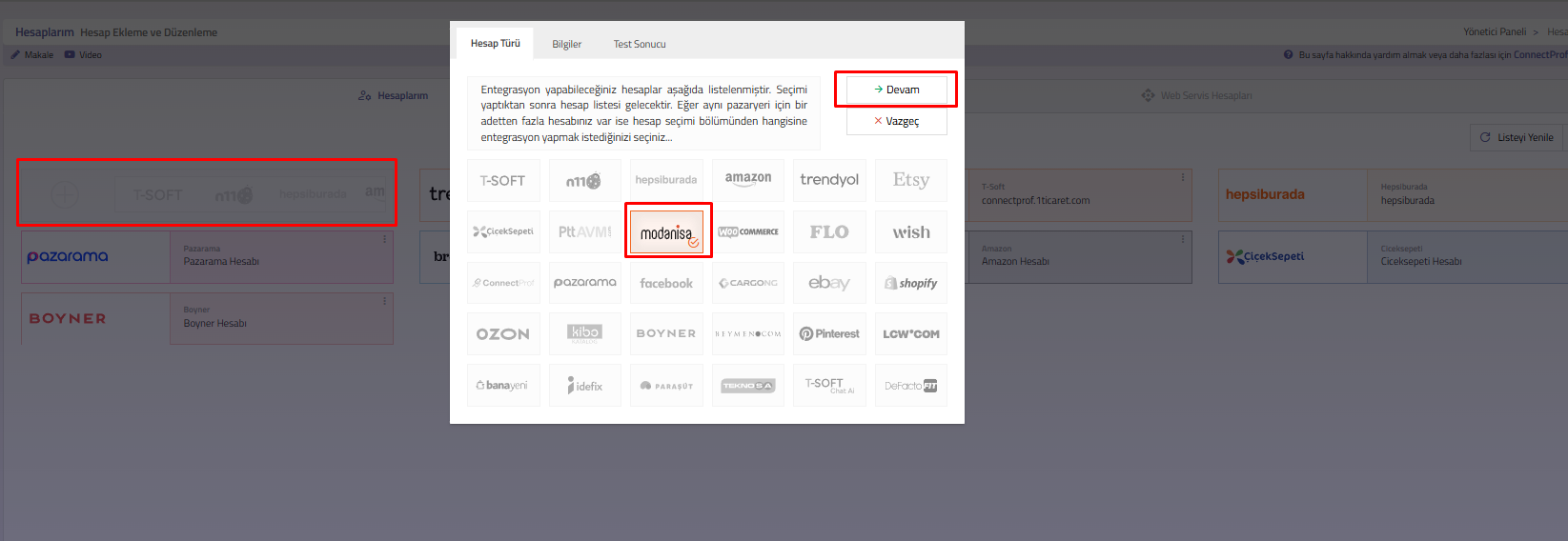
Task: Select the DeFacto tile
Action: pos(911,386)
